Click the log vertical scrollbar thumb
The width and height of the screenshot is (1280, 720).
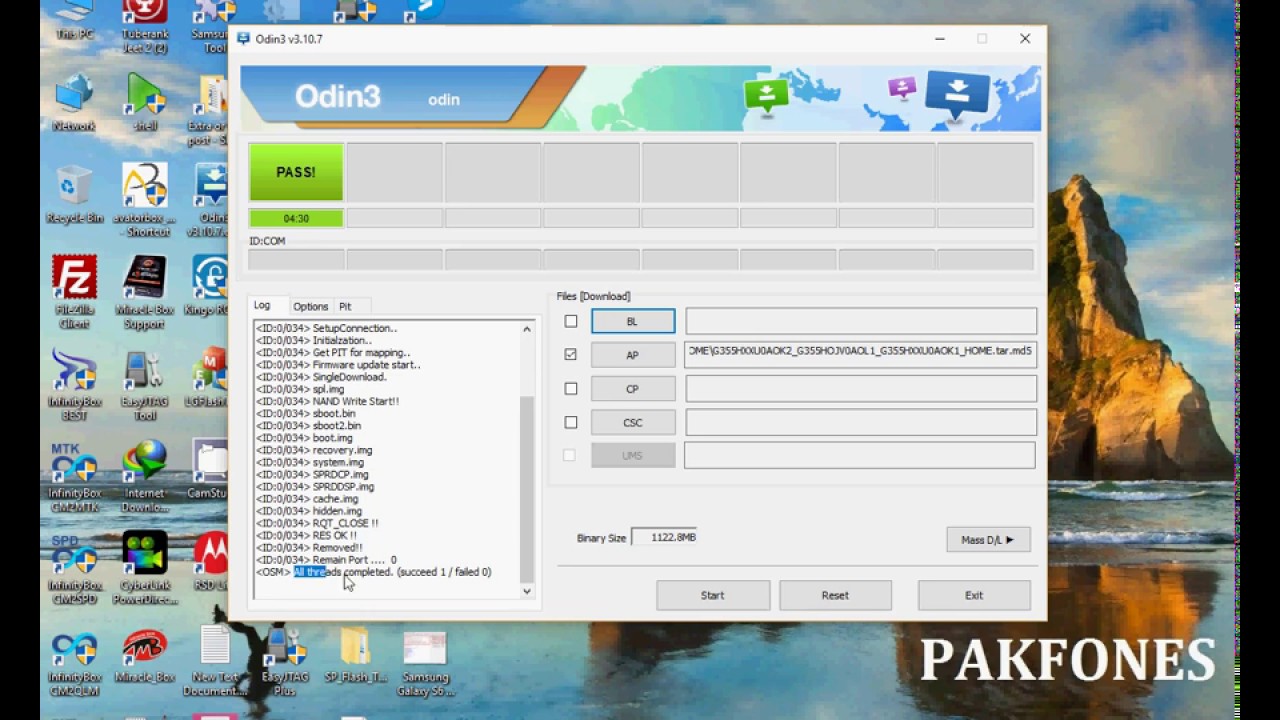tap(527, 489)
